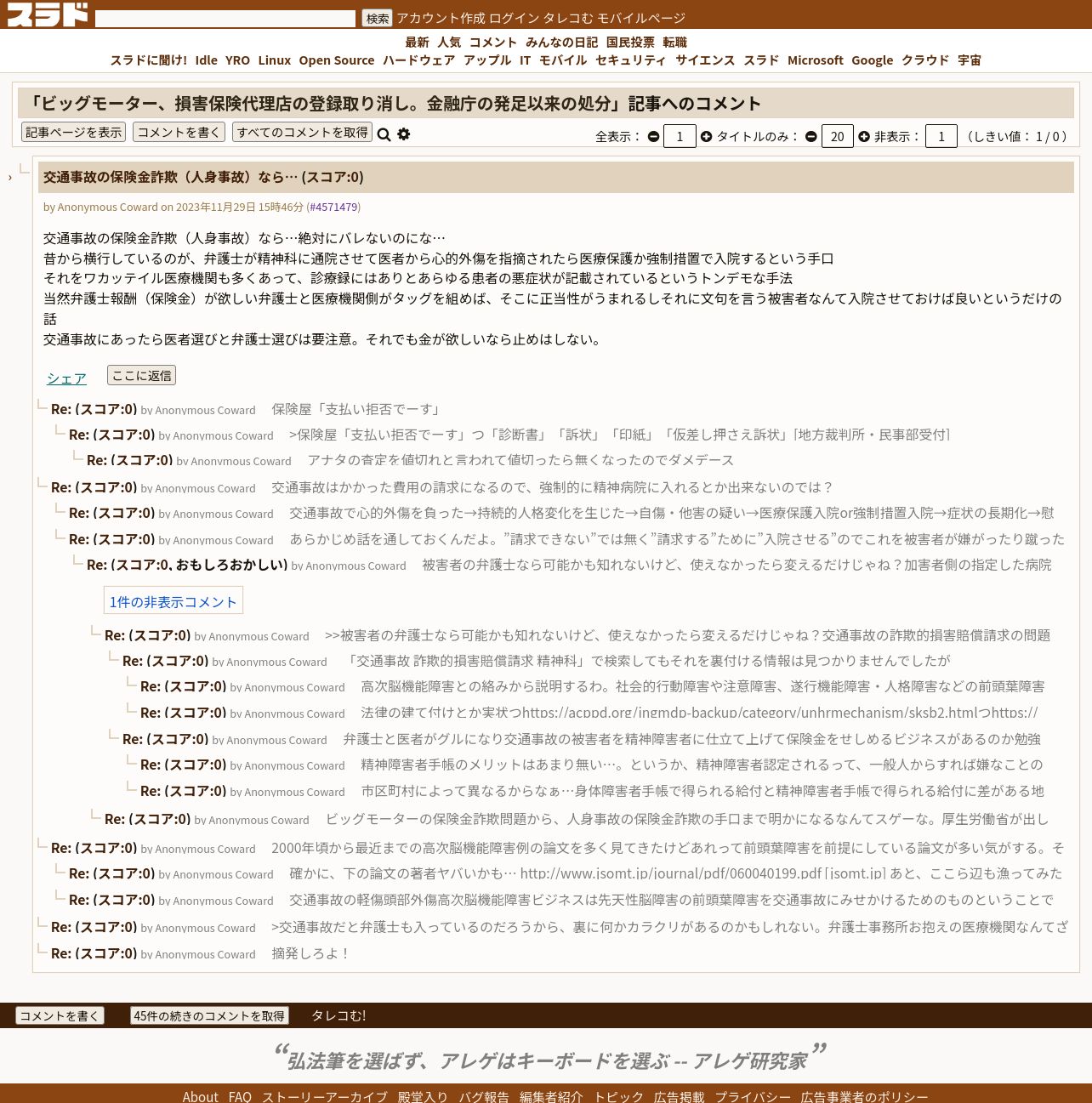This screenshot has width=1092, height=1103.
Task: Decrease the 全表示 threshold with minus icon
Action: click(653, 137)
